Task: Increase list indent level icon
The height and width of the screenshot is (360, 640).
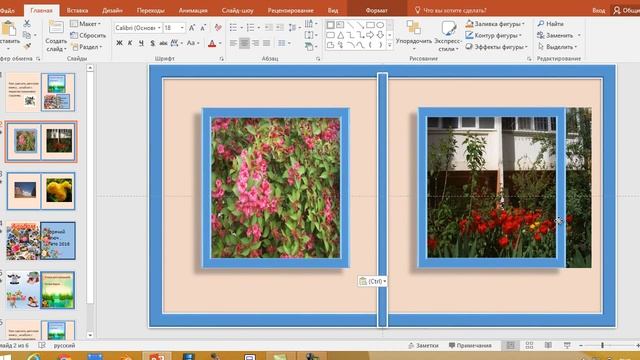Action: [x=280, y=28]
